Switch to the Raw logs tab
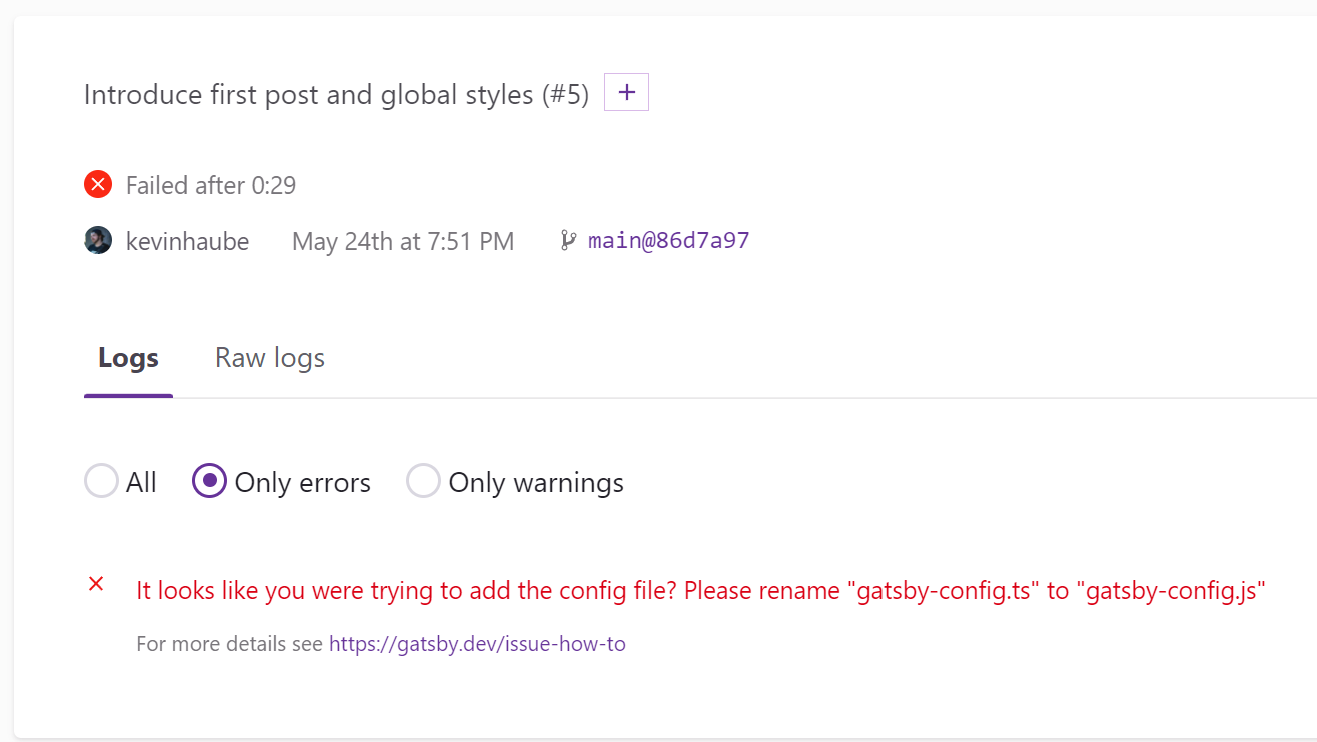Screen dimensions: 1317x742 (x=269, y=357)
